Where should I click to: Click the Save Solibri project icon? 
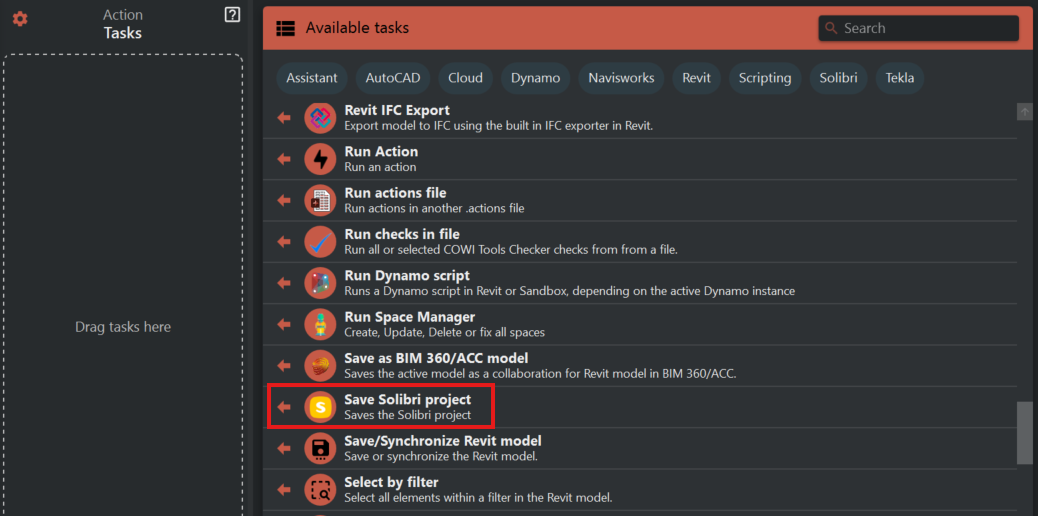(320, 407)
